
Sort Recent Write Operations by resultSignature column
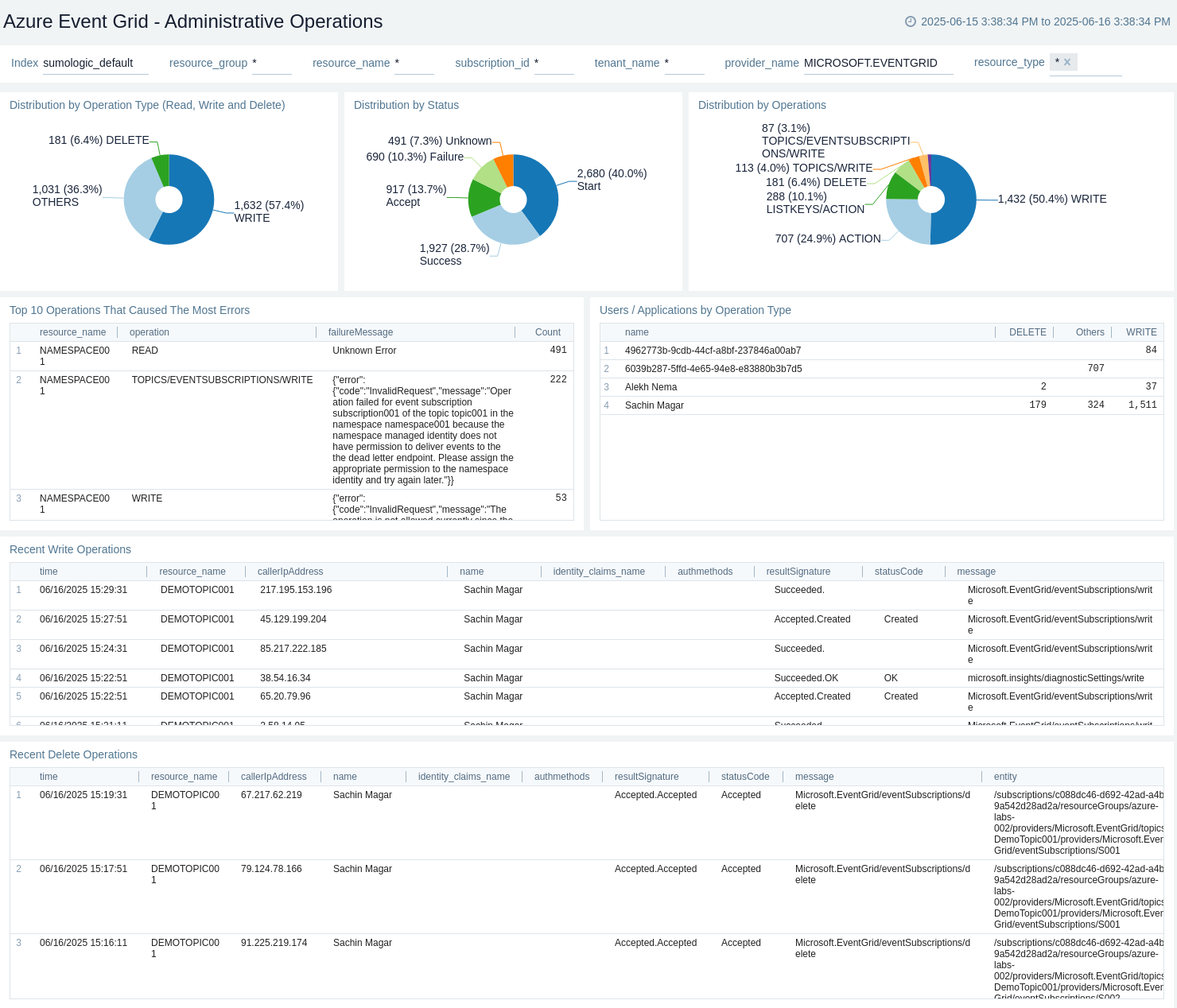click(x=798, y=572)
